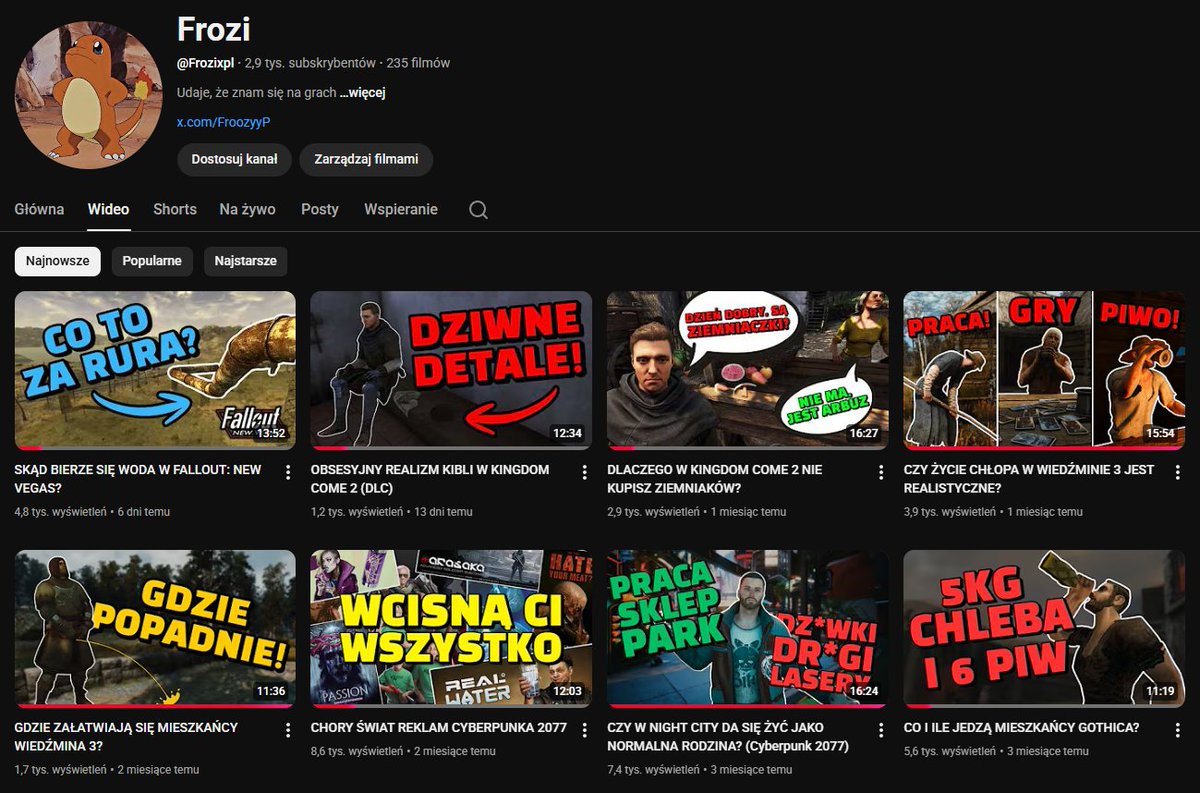Click the 15:54 duration badge
The height and width of the screenshot is (793, 1200).
pos(1160,434)
